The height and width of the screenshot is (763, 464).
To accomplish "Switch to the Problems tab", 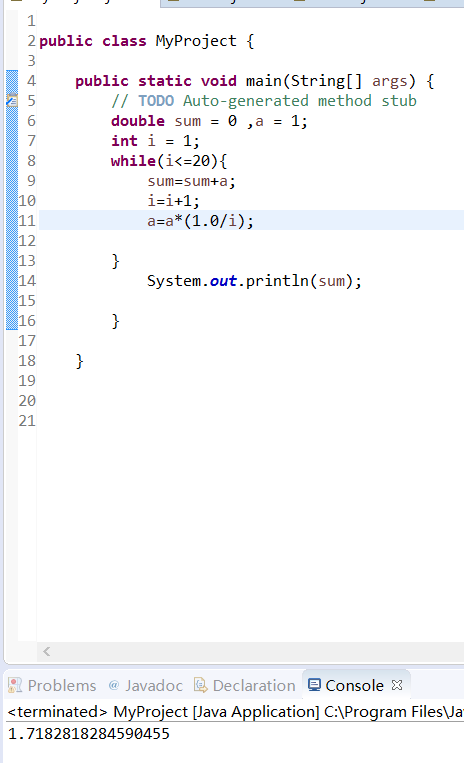I will (53, 685).
